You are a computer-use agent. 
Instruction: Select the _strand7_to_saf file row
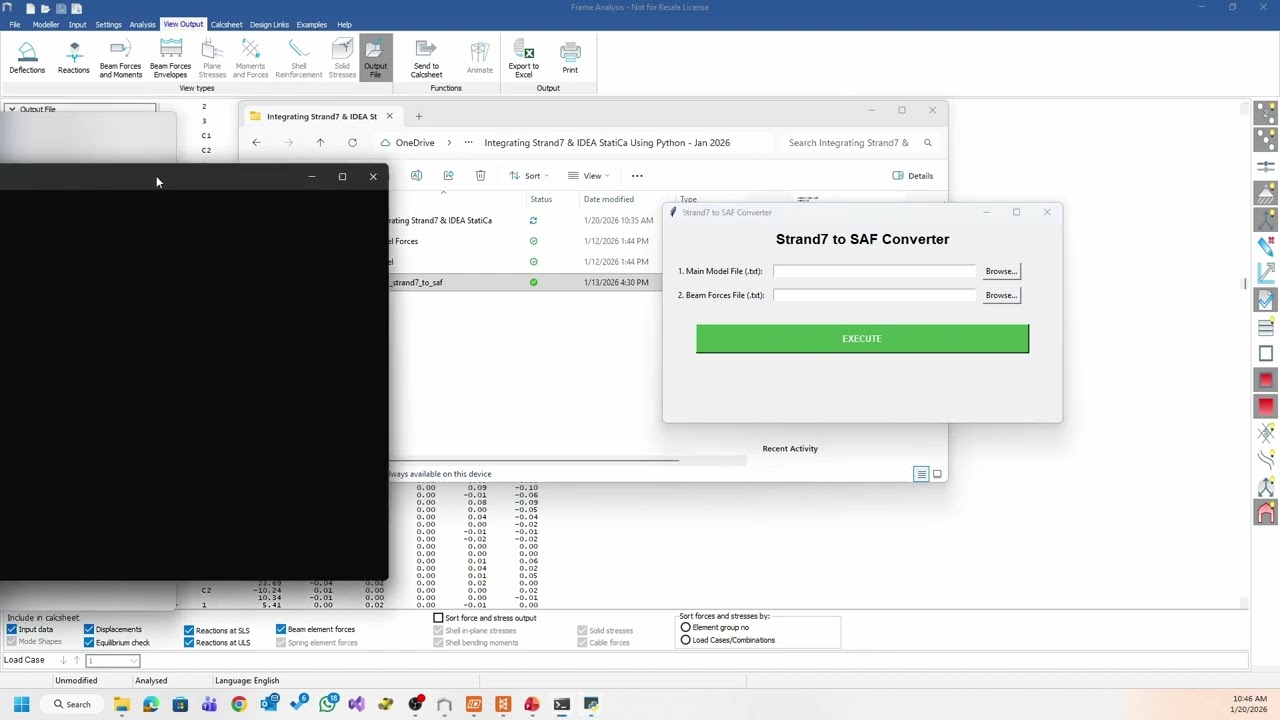pos(525,282)
